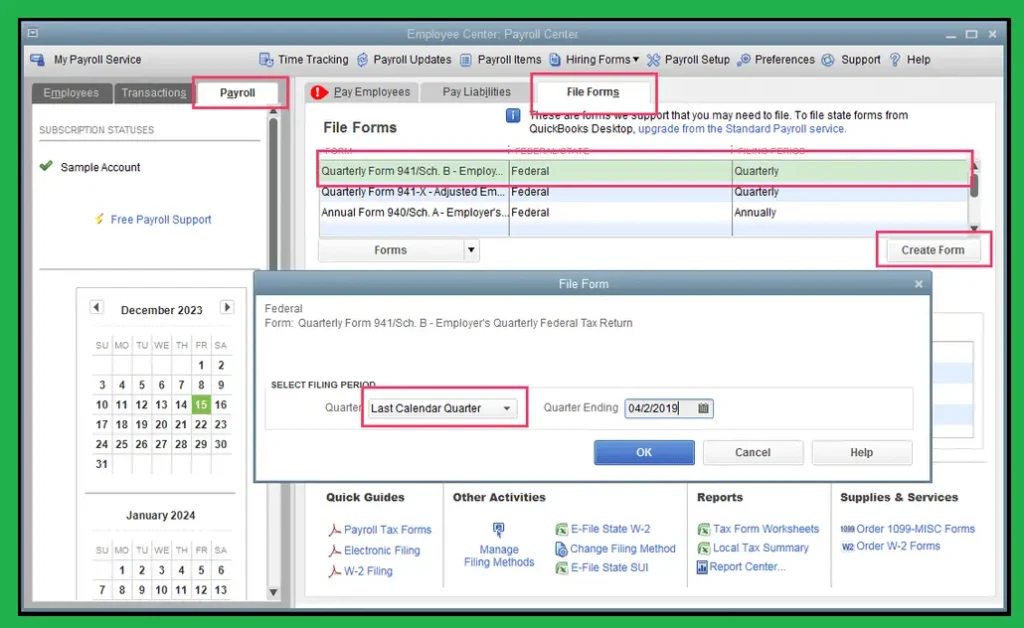Click the Help question mark icon

coord(895,60)
